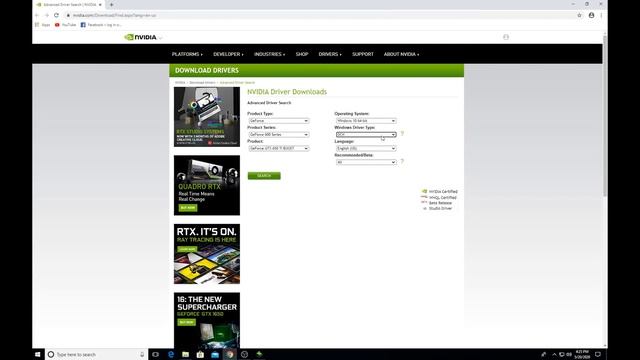The height and width of the screenshot is (360, 640).
Task: Open the Industries menu
Action: point(269,54)
